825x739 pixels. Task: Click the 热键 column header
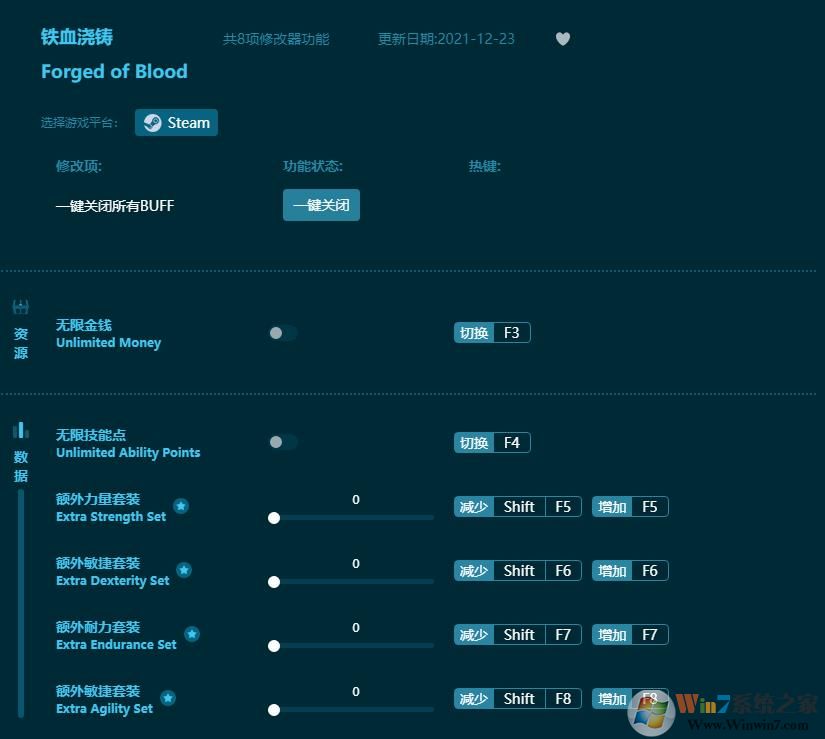pyautogui.click(x=485, y=166)
